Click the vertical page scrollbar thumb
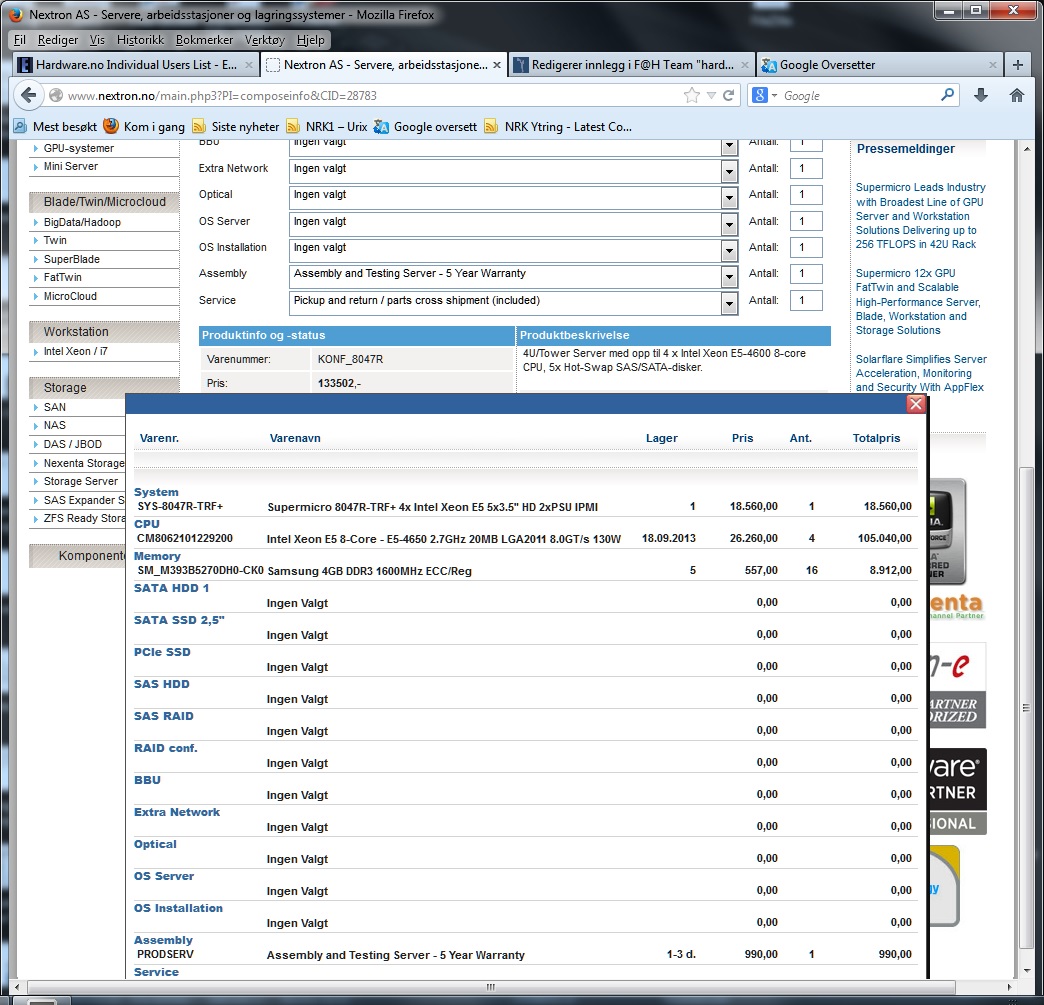This screenshot has width=1044, height=1005. (1026, 706)
